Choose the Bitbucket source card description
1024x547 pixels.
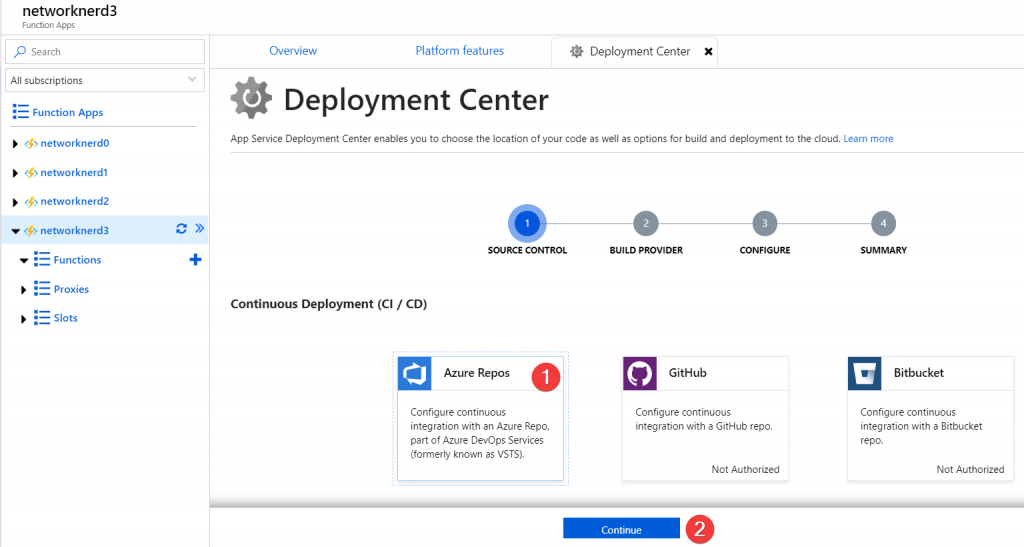point(921,426)
